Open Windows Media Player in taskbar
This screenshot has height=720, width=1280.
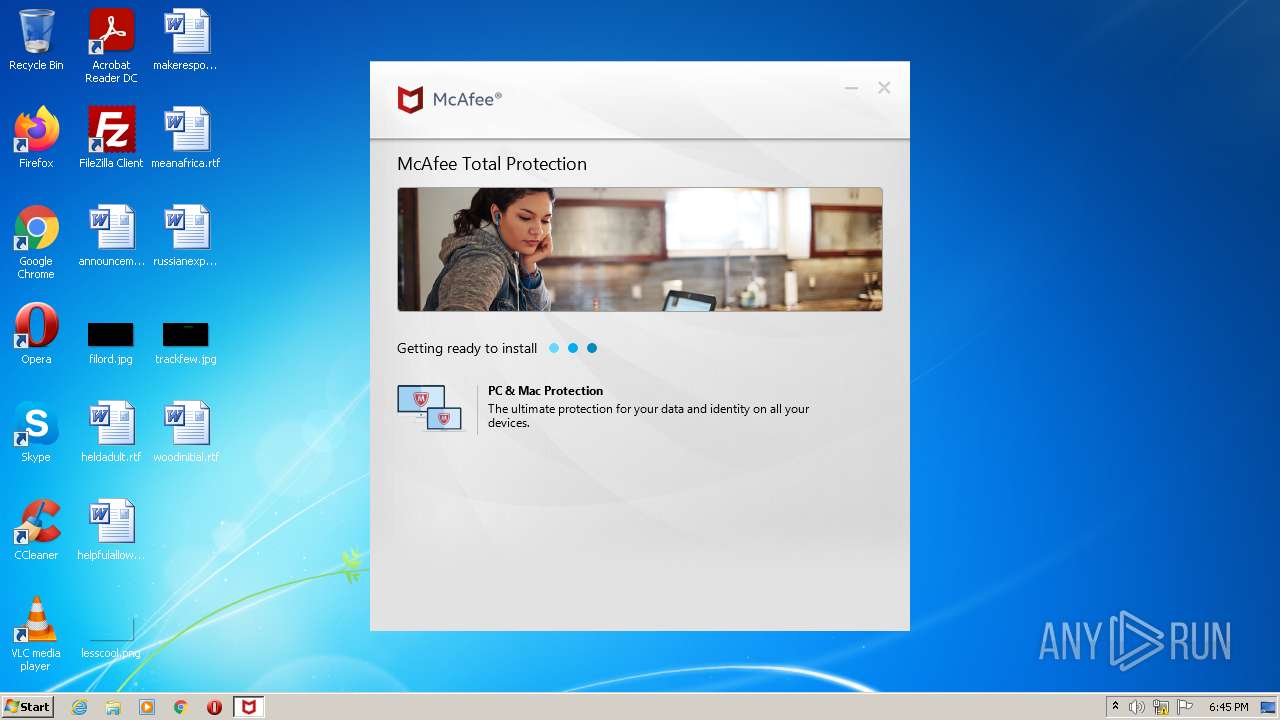147,707
